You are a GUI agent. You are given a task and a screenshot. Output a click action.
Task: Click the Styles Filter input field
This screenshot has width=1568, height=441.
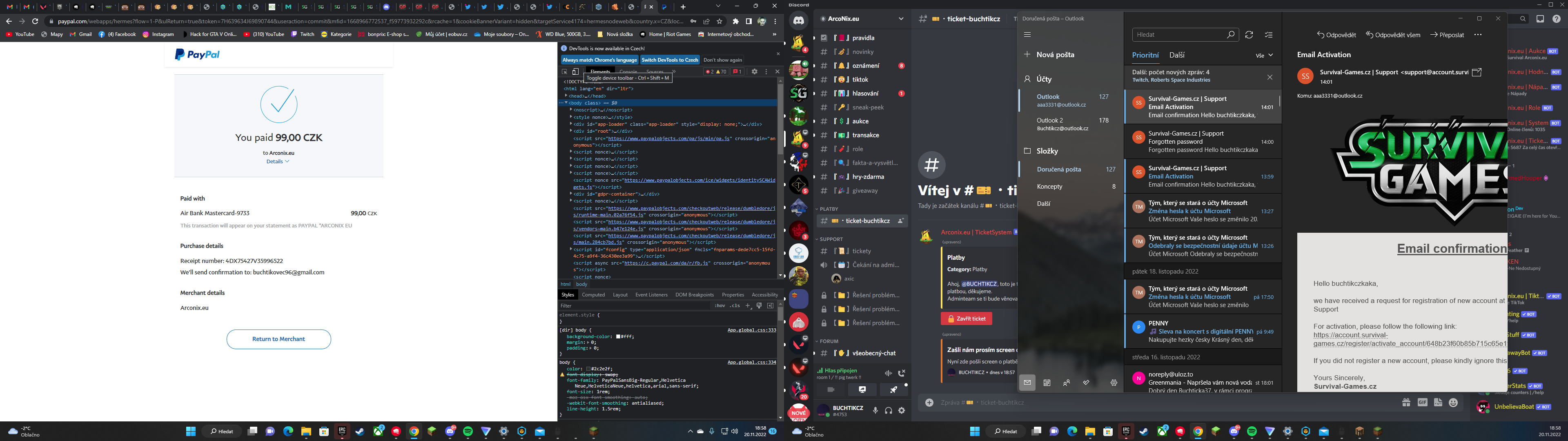[634, 306]
